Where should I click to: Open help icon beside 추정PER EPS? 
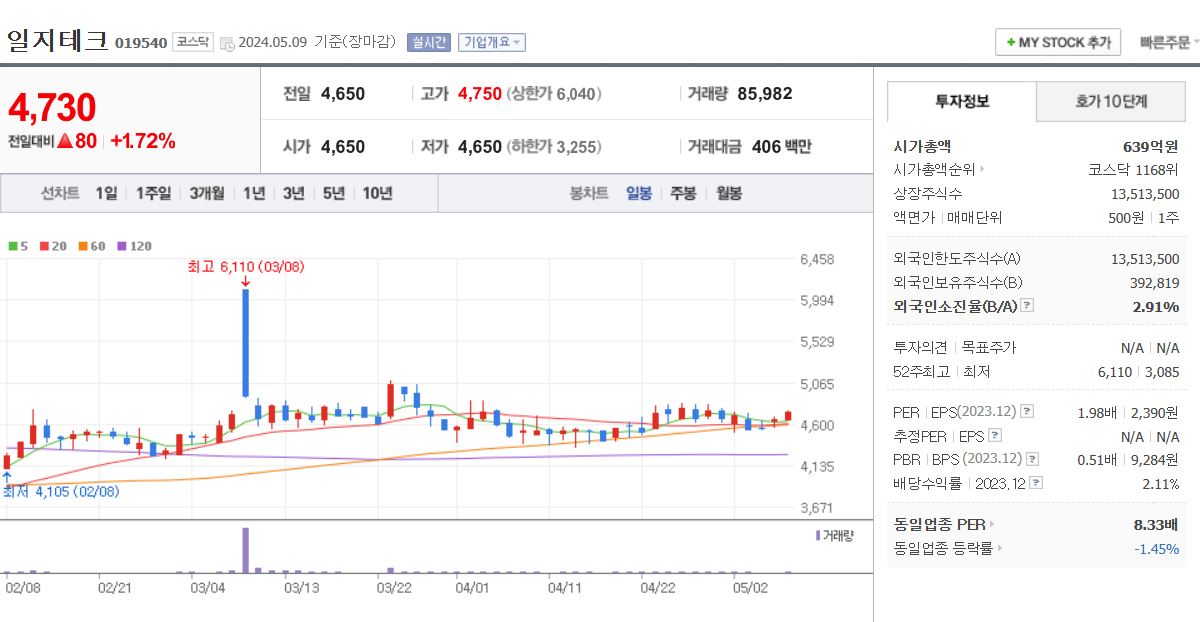(x=994, y=436)
